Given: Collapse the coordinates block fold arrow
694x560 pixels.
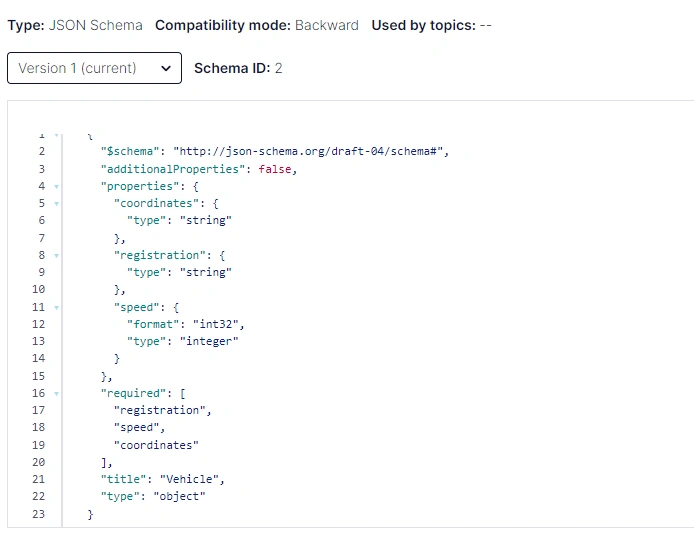Looking at the screenshot, I should (56, 204).
